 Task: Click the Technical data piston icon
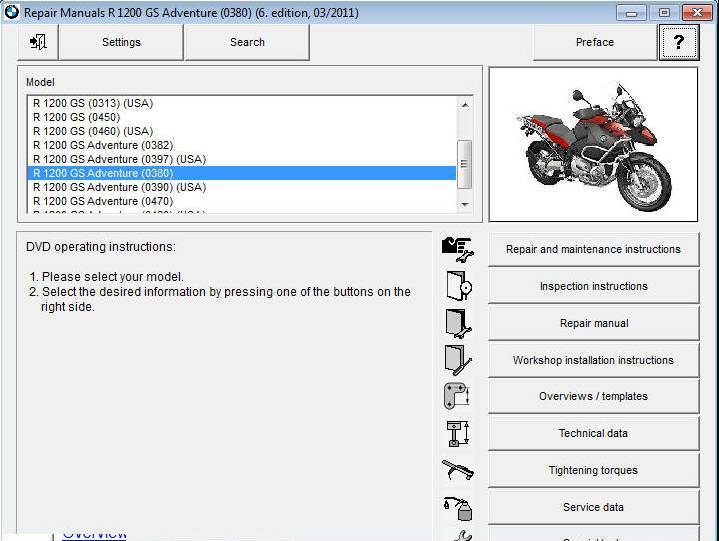click(x=458, y=433)
